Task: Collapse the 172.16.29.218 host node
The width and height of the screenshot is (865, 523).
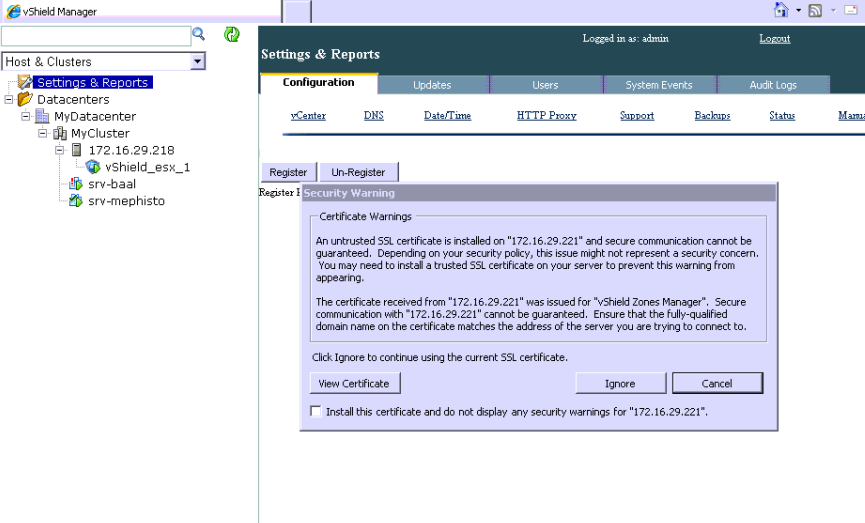Action: click(60, 150)
